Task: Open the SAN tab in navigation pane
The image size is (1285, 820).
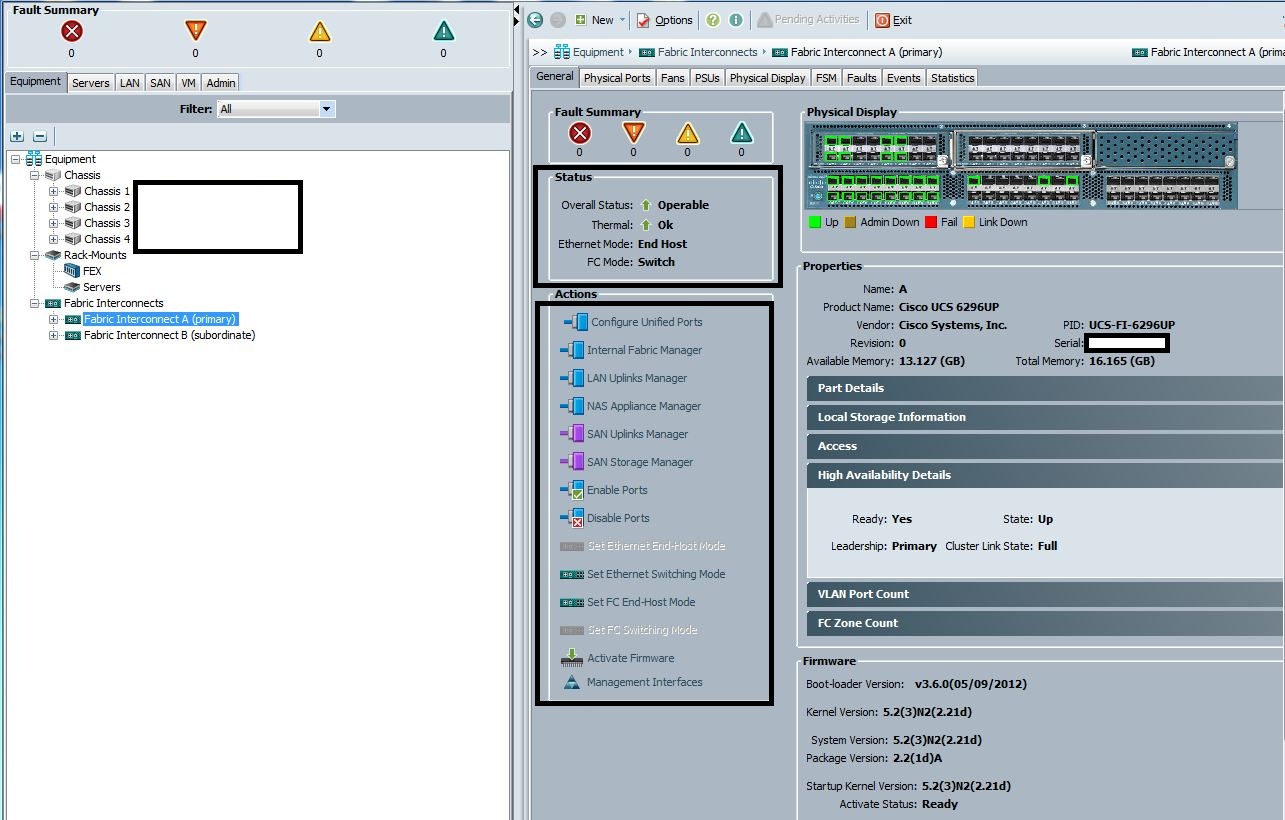Action: (160, 83)
